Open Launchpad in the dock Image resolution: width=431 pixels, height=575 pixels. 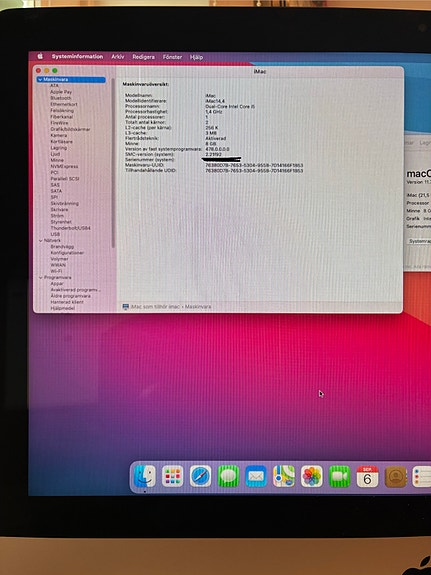pyautogui.click(x=172, y=476)
